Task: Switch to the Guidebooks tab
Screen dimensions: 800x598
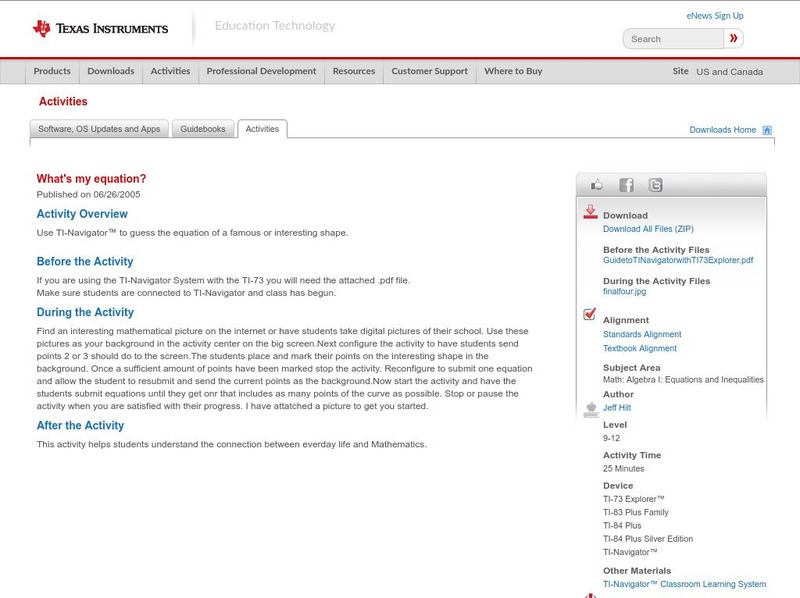Action: (x=203, y=129)
